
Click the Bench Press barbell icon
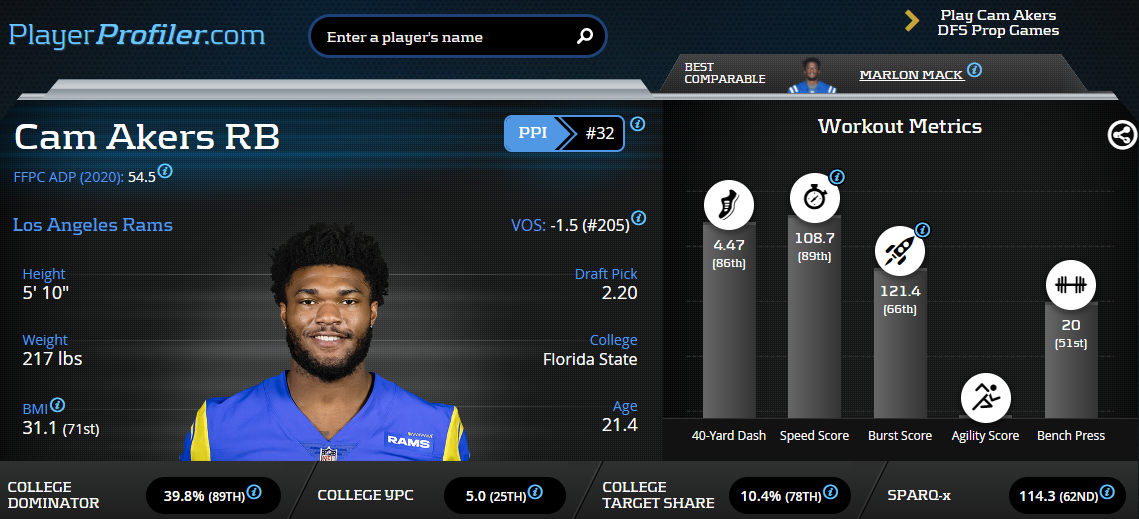(x=1071, y=285)
